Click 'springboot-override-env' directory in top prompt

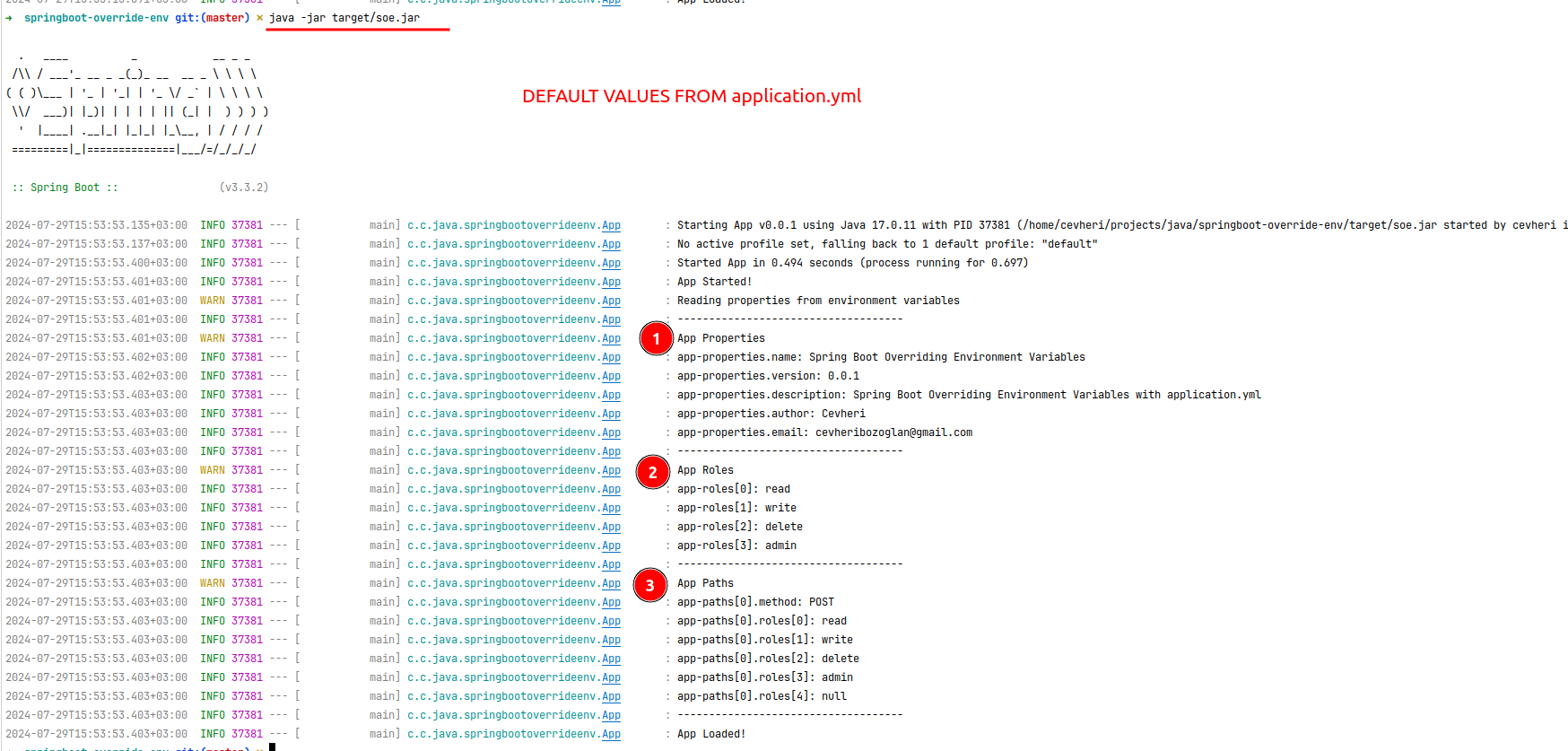pyautogui.click(x=96, y=18)
